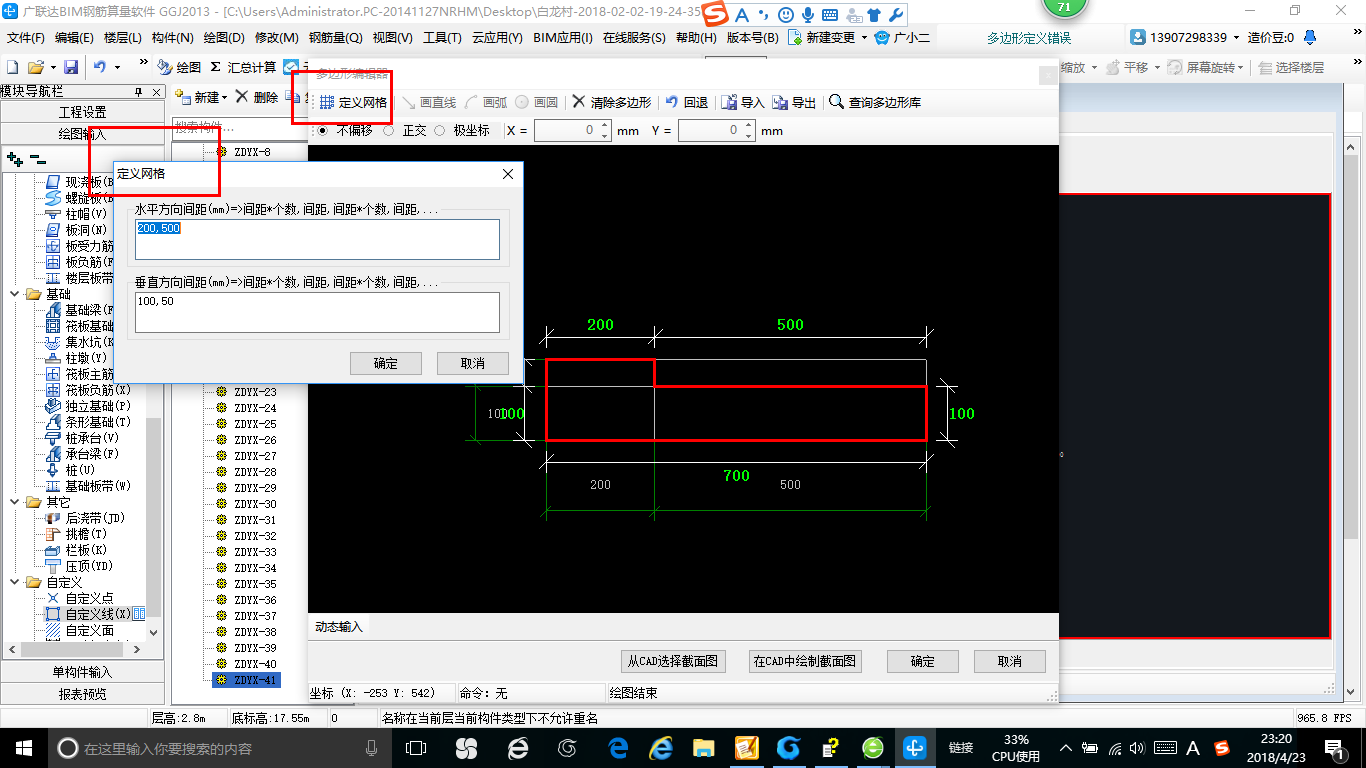Click the Windows Start button
This screenshot has height=768, width=1366.
24,747
